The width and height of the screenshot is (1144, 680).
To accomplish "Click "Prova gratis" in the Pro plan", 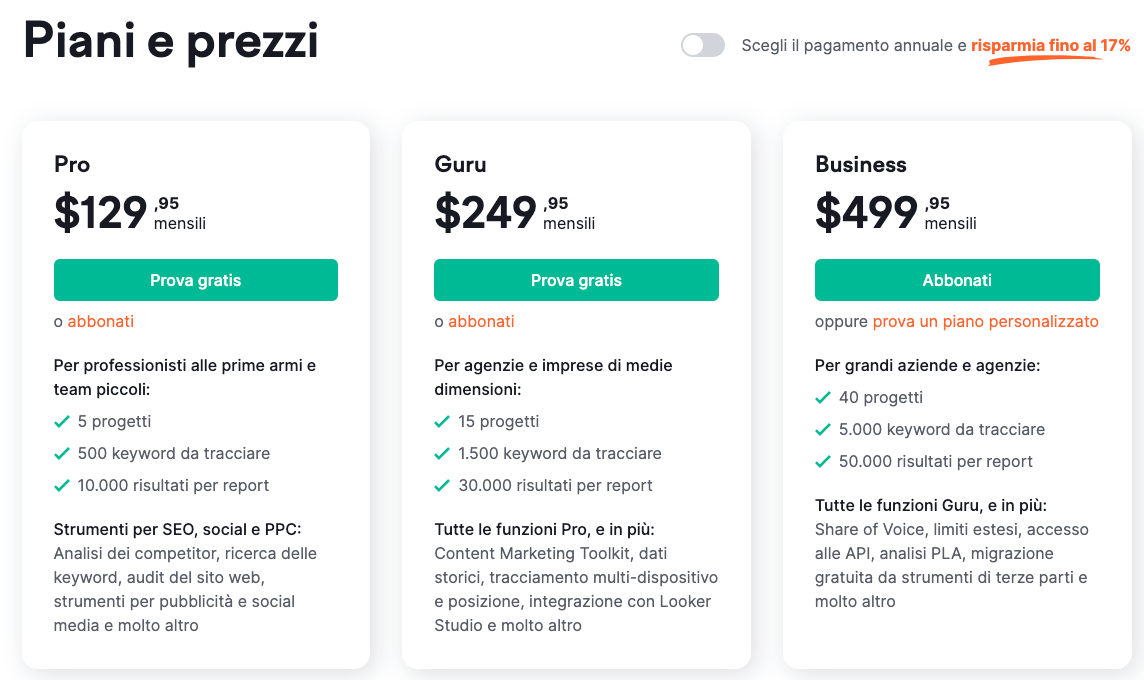I will (x=195, y=280).
